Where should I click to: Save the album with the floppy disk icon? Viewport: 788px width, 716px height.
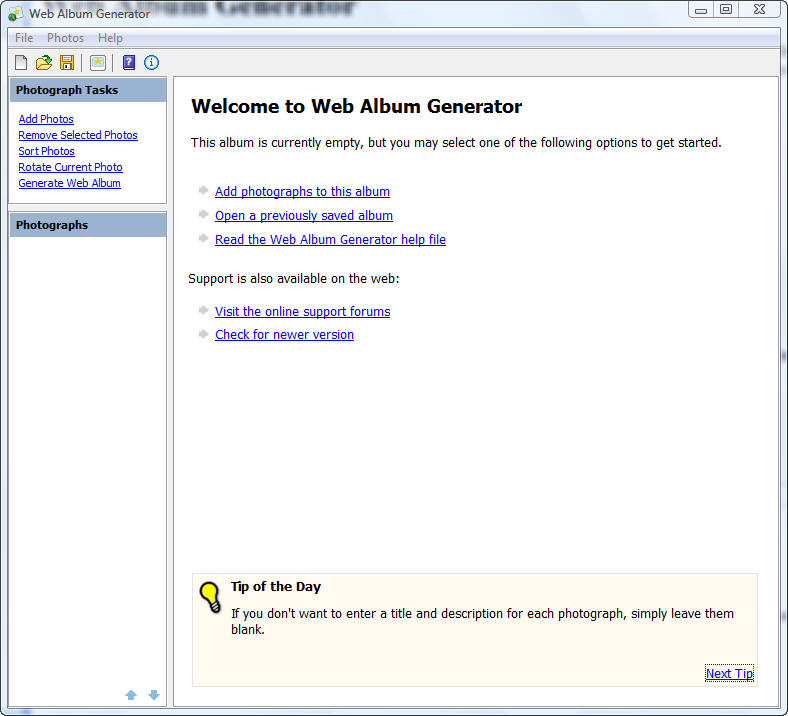point(67,63)
